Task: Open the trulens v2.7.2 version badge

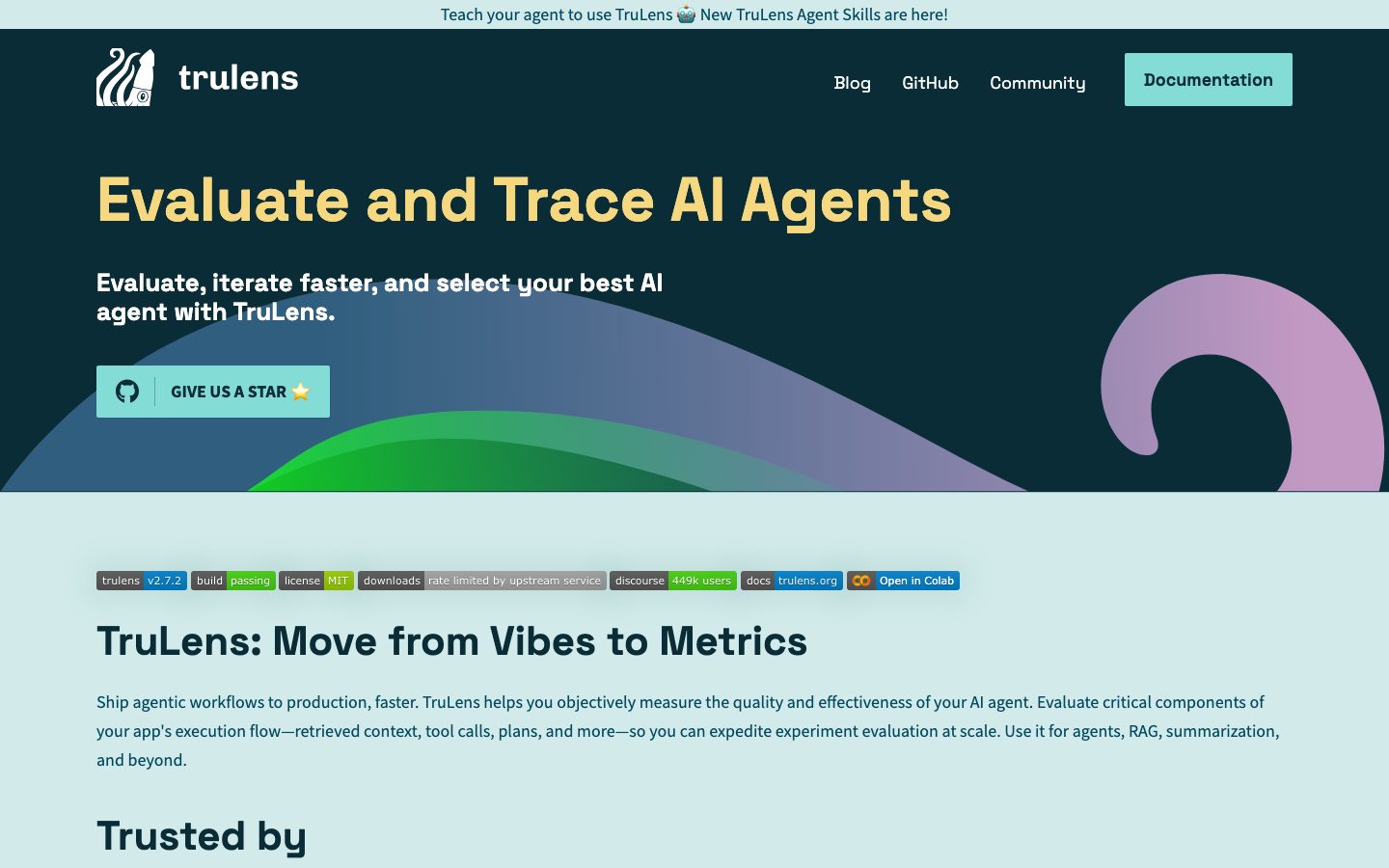Action: coord(142,581)
